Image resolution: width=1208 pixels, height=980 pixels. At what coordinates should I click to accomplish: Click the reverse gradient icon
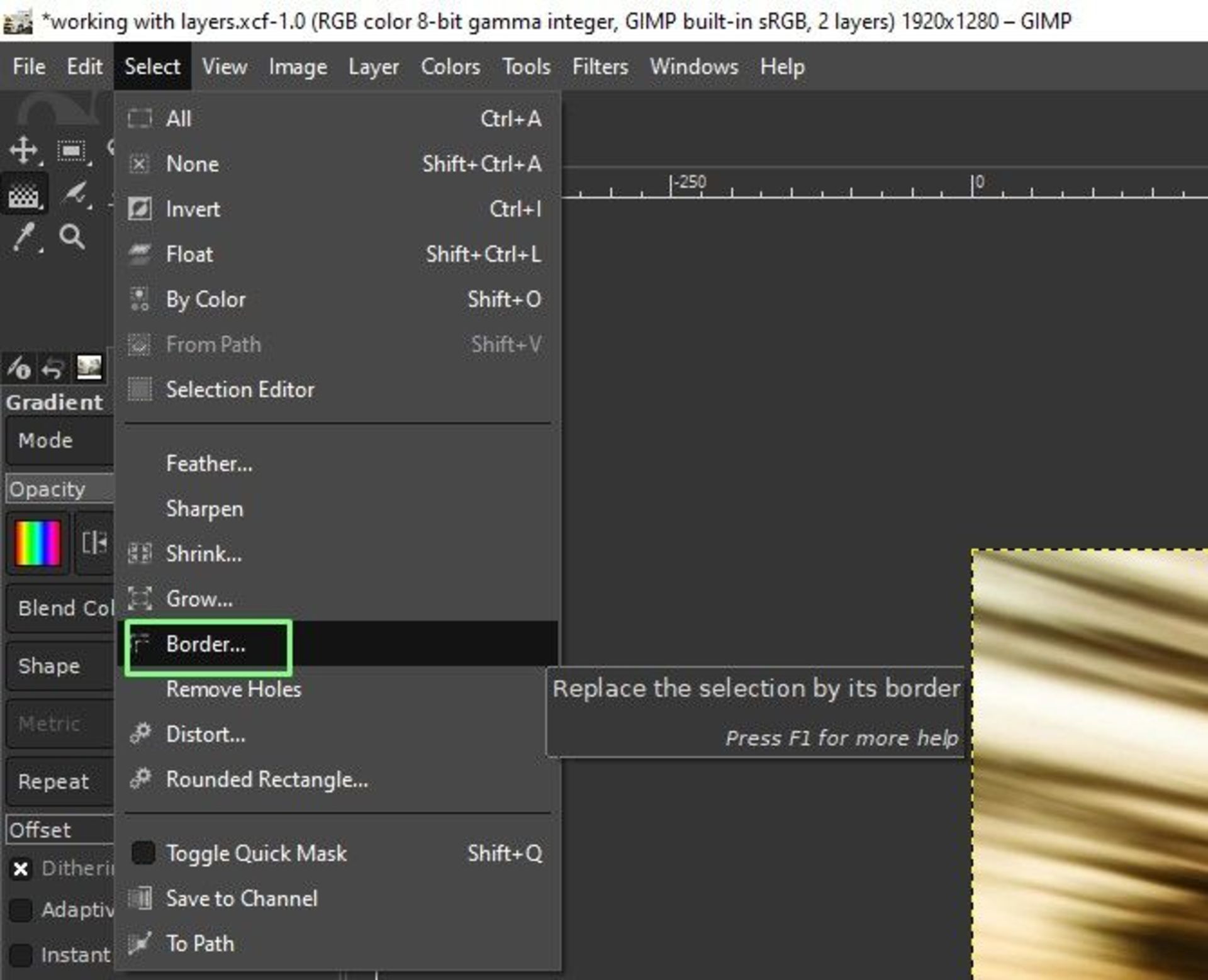94,542
